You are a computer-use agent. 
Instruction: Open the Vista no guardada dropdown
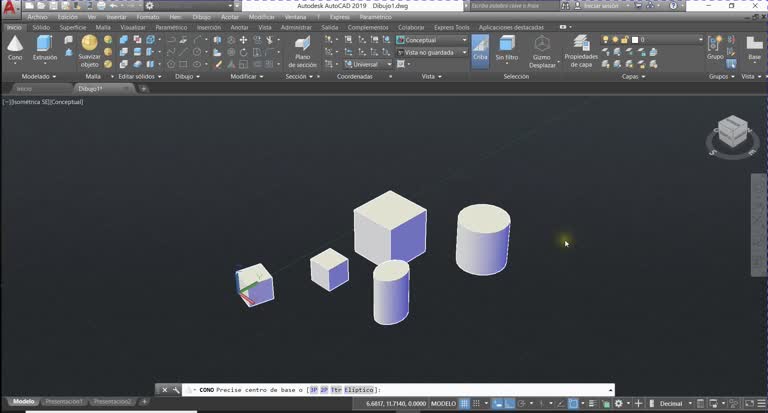click(x=432, y=52)
